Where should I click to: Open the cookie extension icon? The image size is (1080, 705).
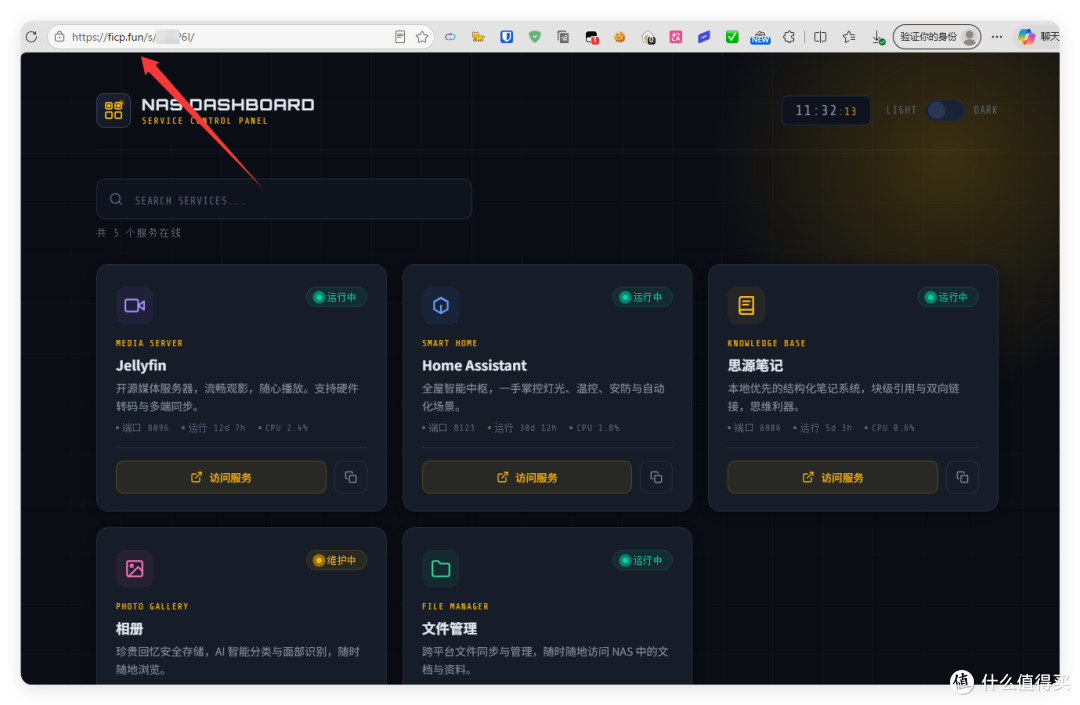(619, 37)
